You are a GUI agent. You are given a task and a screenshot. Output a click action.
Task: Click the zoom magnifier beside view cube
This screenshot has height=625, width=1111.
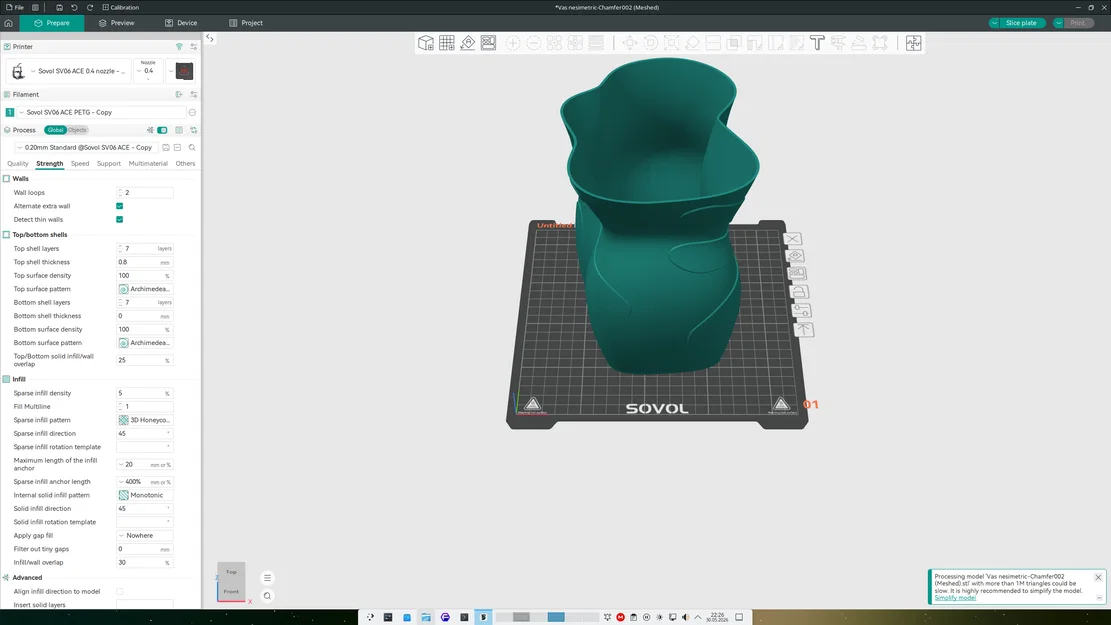click(x=267, y=596)
